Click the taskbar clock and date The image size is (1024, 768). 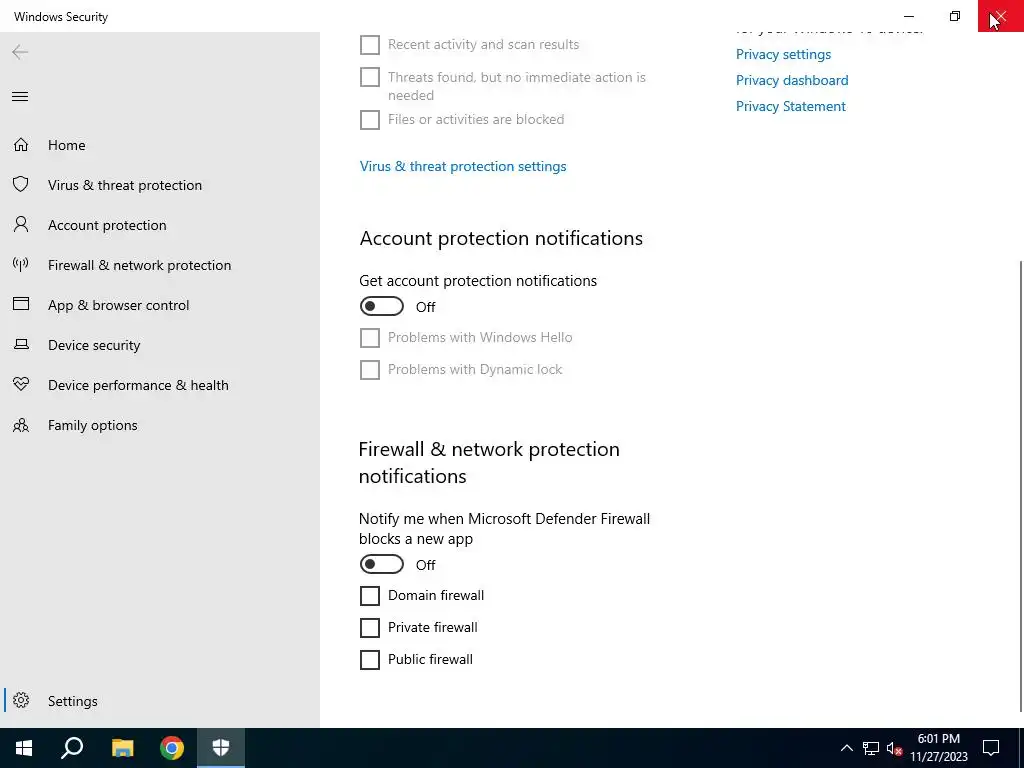[939, 748]
